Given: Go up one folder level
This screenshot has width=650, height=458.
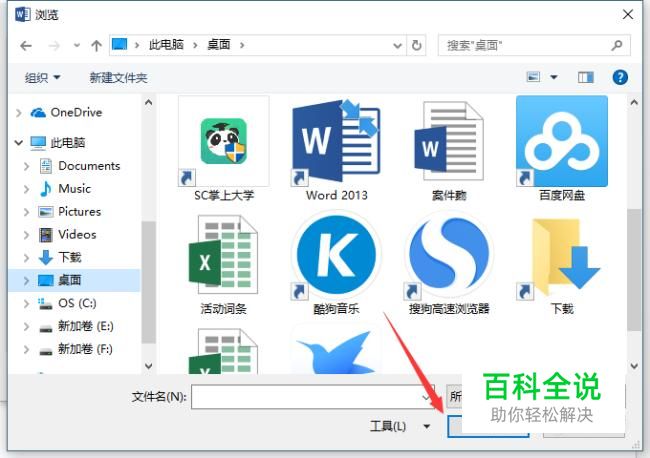Looking at the screenshot, I should [x=96, y=45].
